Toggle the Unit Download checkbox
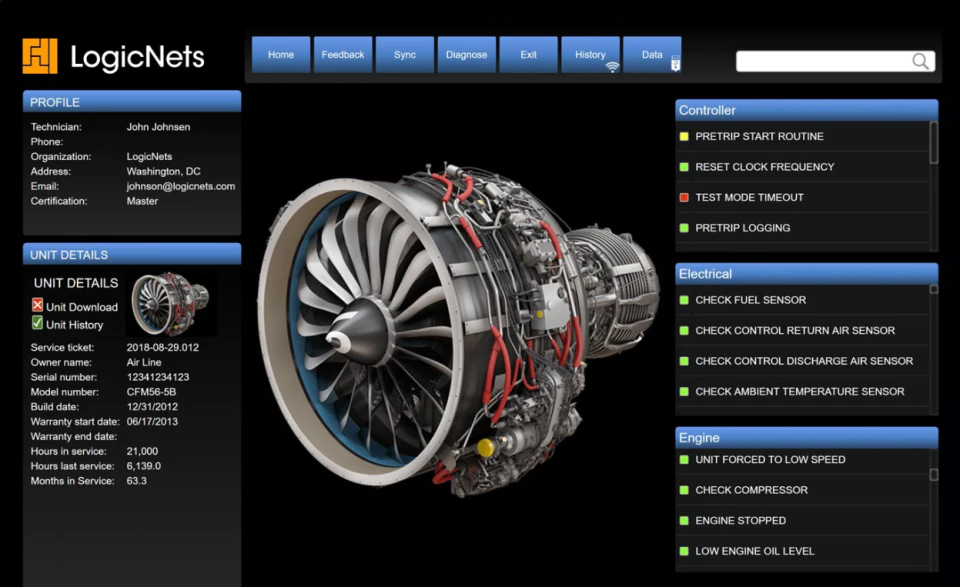The image size is (960, 587). pyautogui.click(x=37, y=305)
